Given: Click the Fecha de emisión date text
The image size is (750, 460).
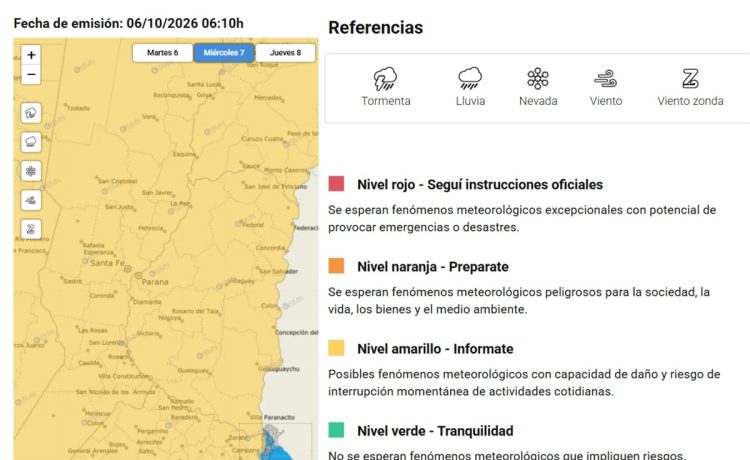Looking at the screenshot, I should 129,23.
